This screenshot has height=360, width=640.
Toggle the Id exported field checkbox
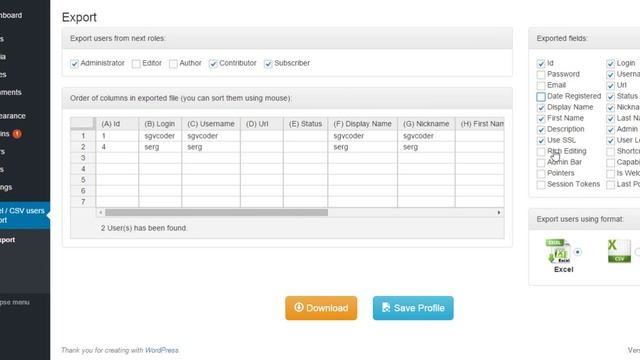click(x=541, y=64)
